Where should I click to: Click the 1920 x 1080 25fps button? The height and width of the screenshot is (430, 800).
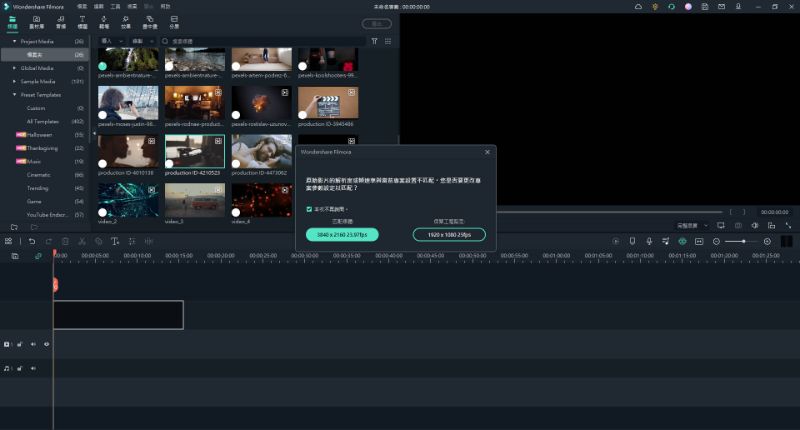449,235
